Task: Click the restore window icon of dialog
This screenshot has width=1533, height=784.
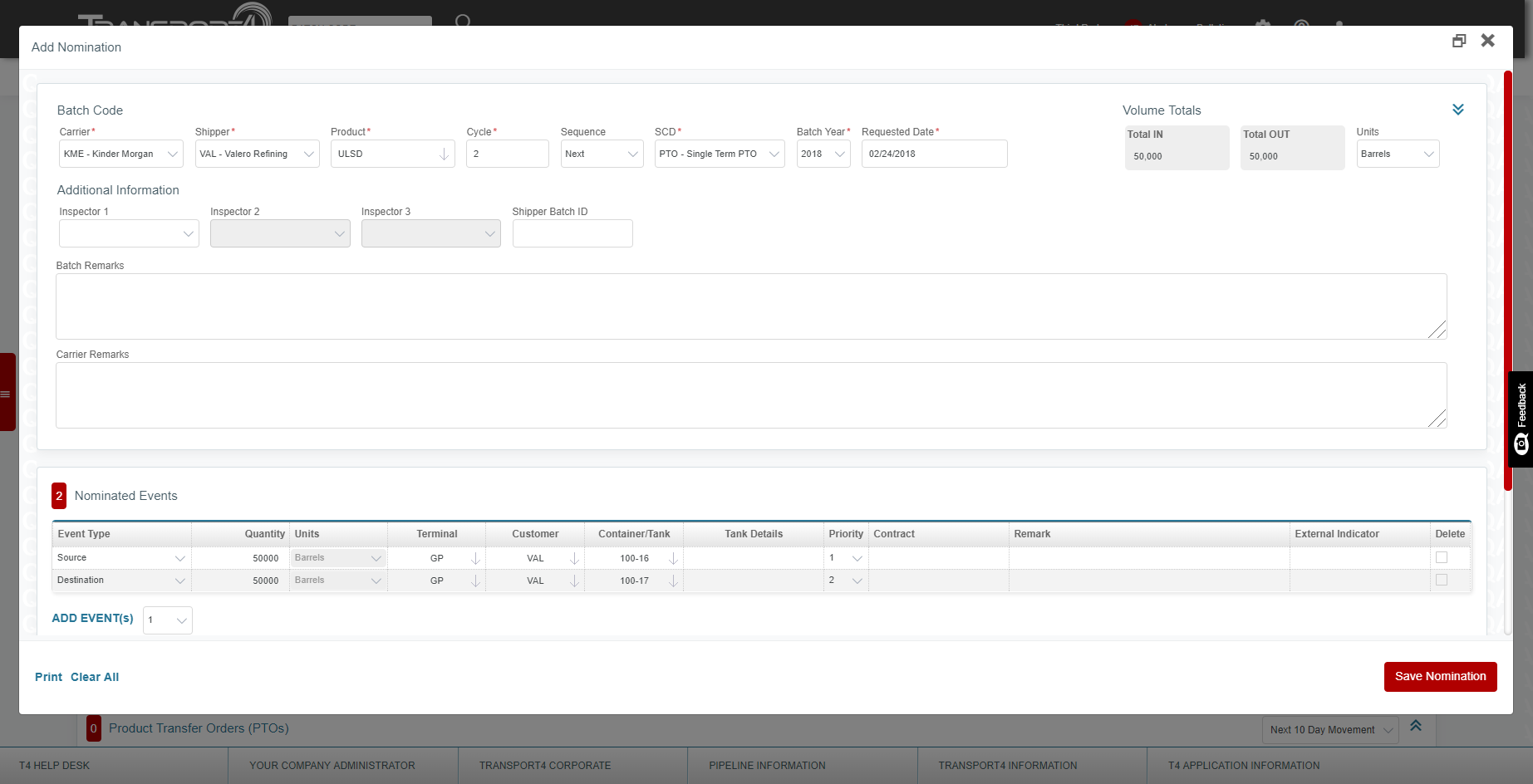Action: 1458,41
